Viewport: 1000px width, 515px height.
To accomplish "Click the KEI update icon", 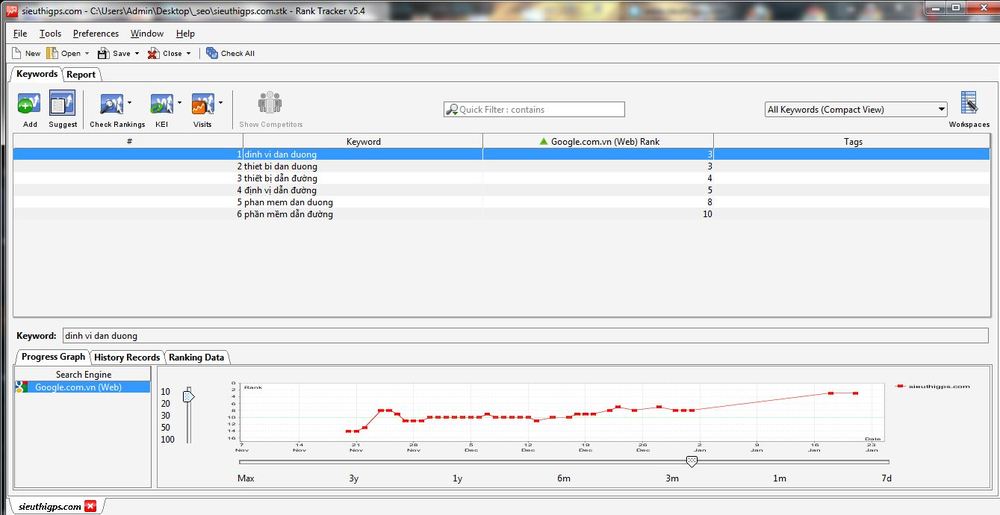I will click(161, 103).
